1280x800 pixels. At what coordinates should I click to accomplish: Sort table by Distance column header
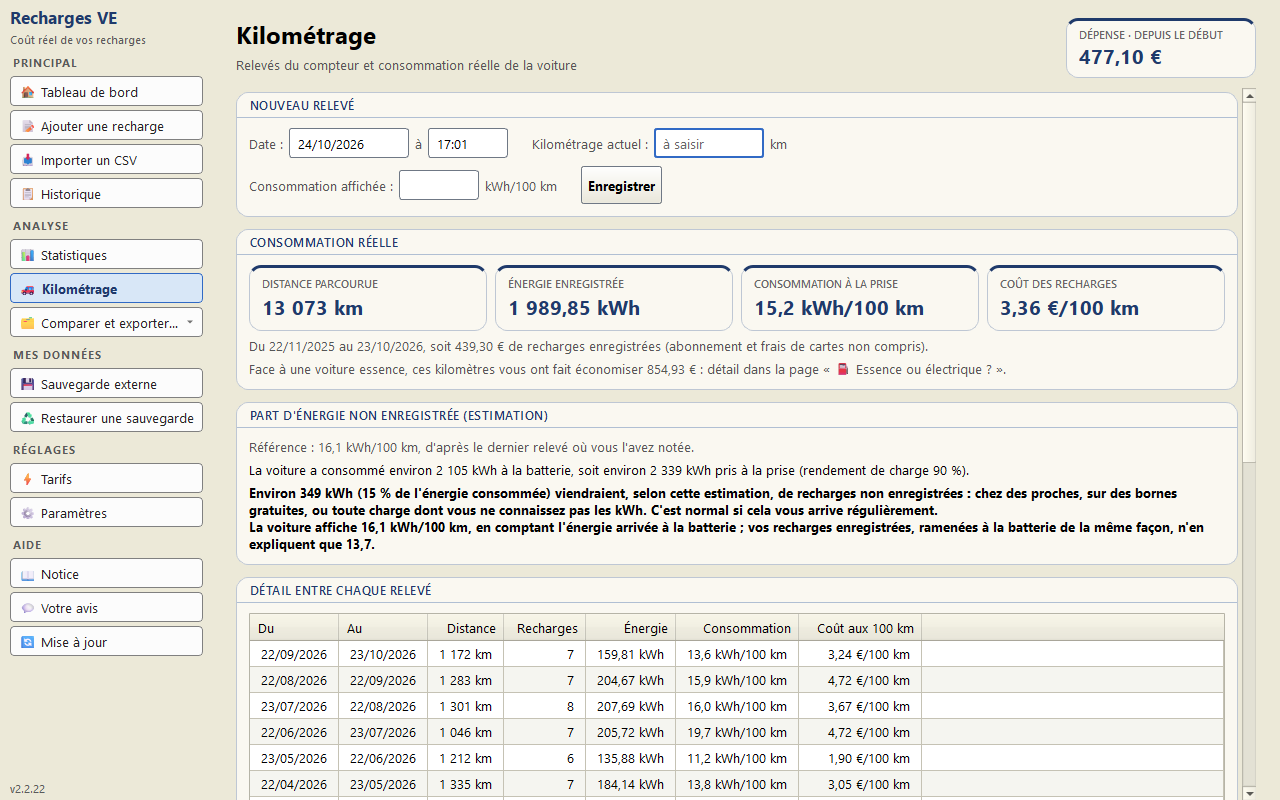coord(466,628)
